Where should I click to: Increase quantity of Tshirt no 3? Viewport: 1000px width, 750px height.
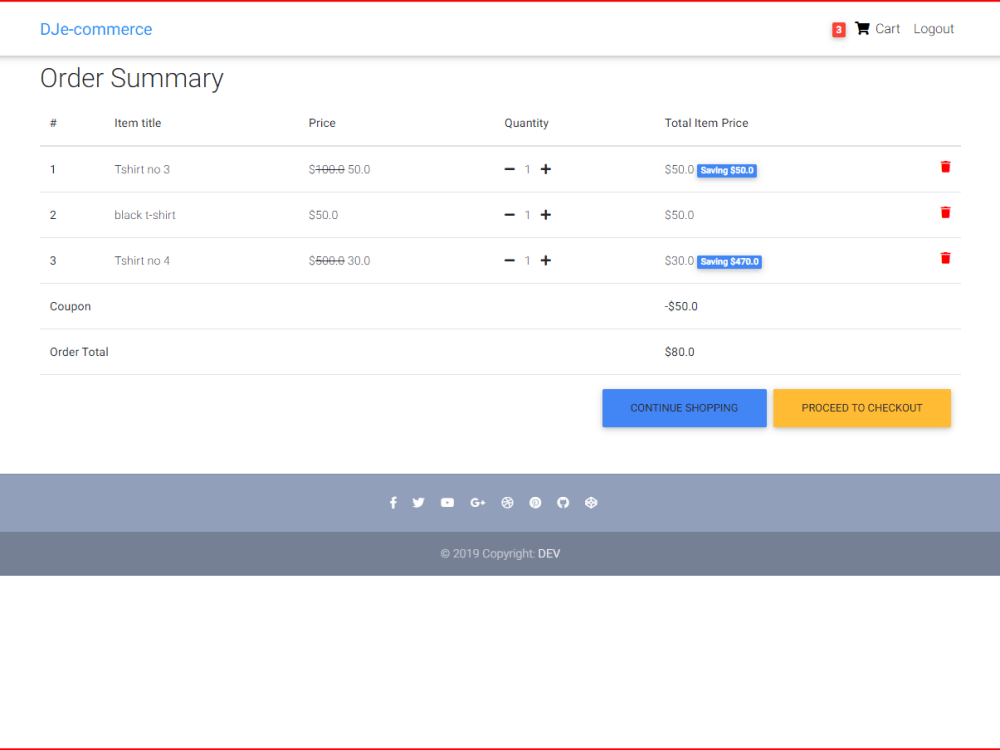point(545,169)
